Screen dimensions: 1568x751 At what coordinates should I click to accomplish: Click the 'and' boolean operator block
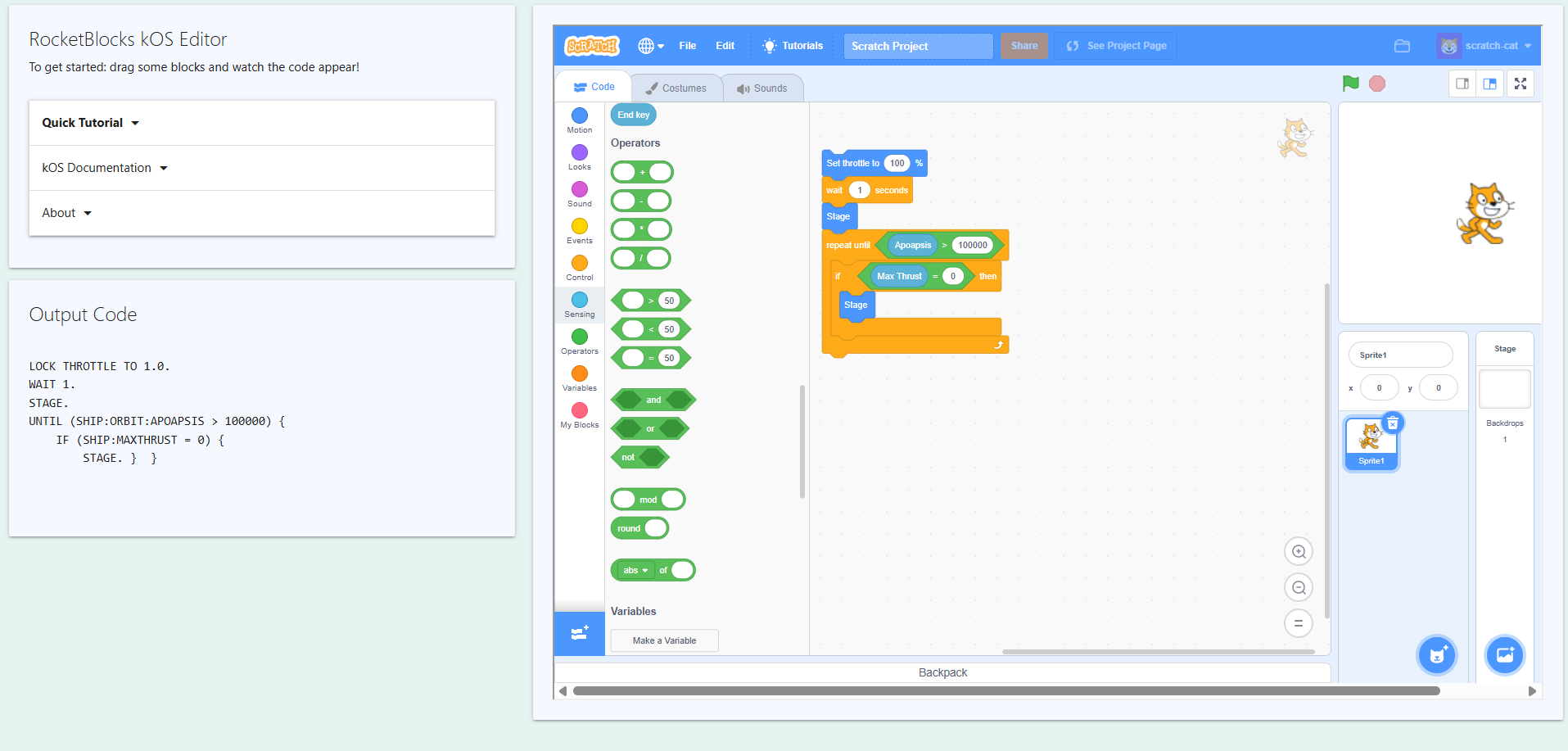point(653,400)
